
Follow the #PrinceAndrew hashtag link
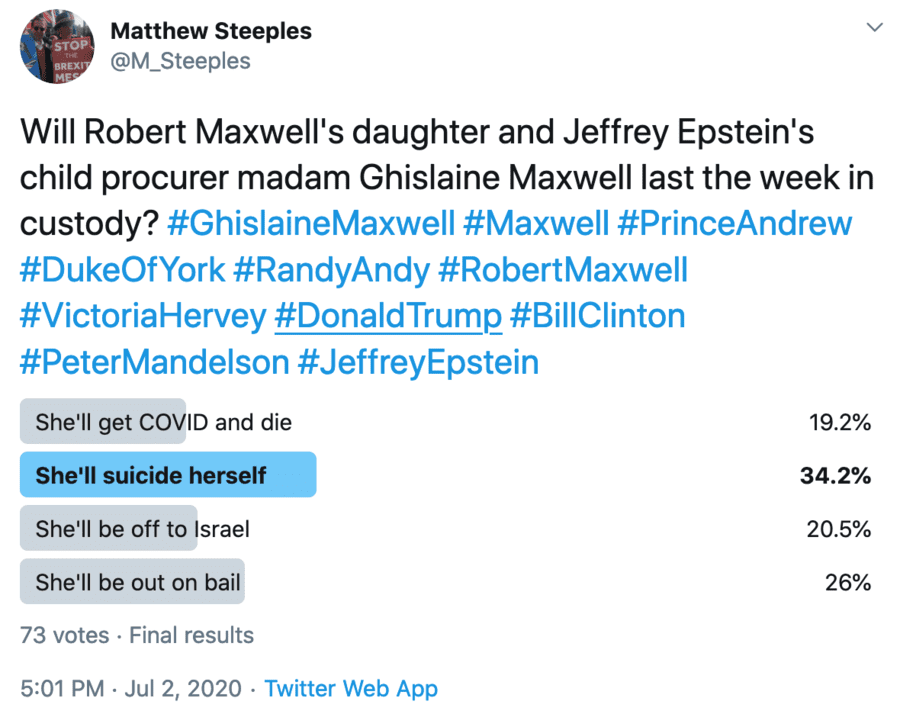(x=735, y=222)
